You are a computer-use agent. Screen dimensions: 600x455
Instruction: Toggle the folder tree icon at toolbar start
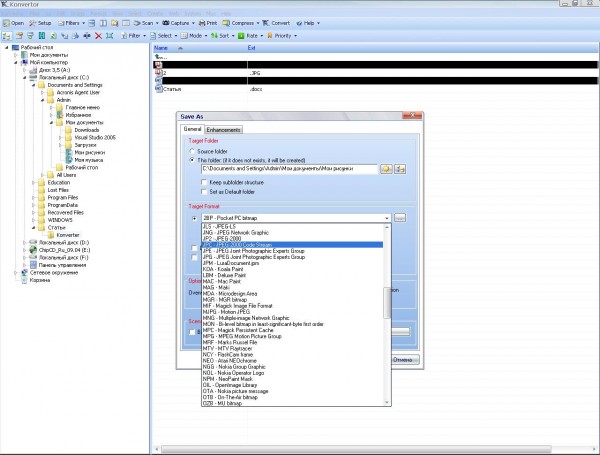tap(7, 36)
